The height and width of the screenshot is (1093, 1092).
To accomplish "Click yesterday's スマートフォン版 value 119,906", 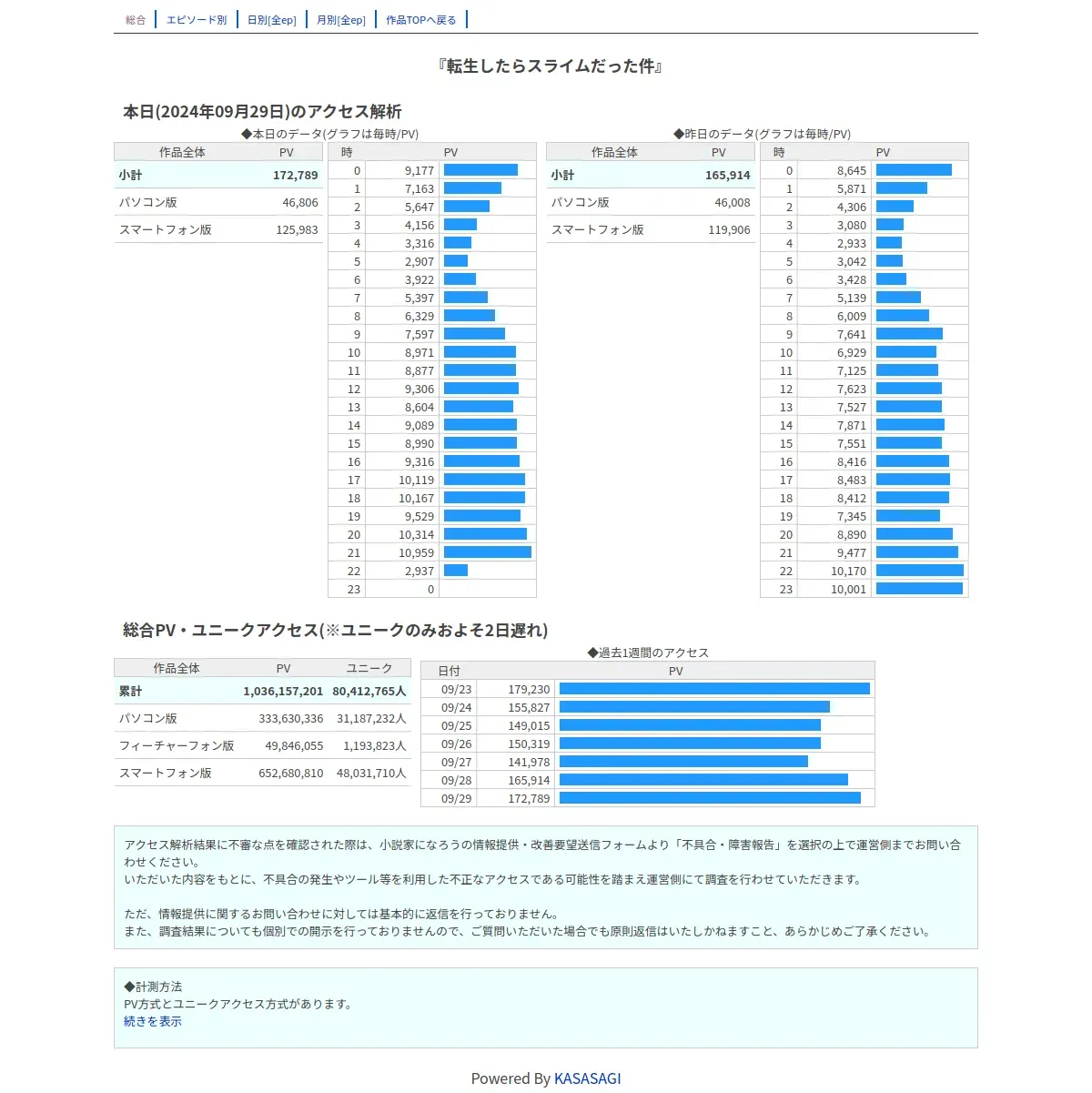I will [x=730, y=230].
